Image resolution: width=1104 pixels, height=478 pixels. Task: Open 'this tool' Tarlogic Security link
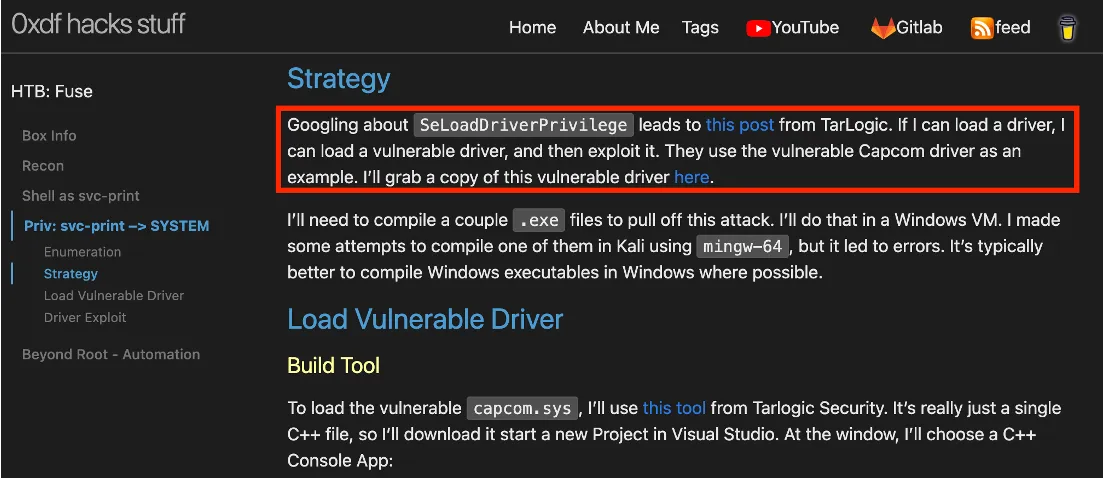674,408
